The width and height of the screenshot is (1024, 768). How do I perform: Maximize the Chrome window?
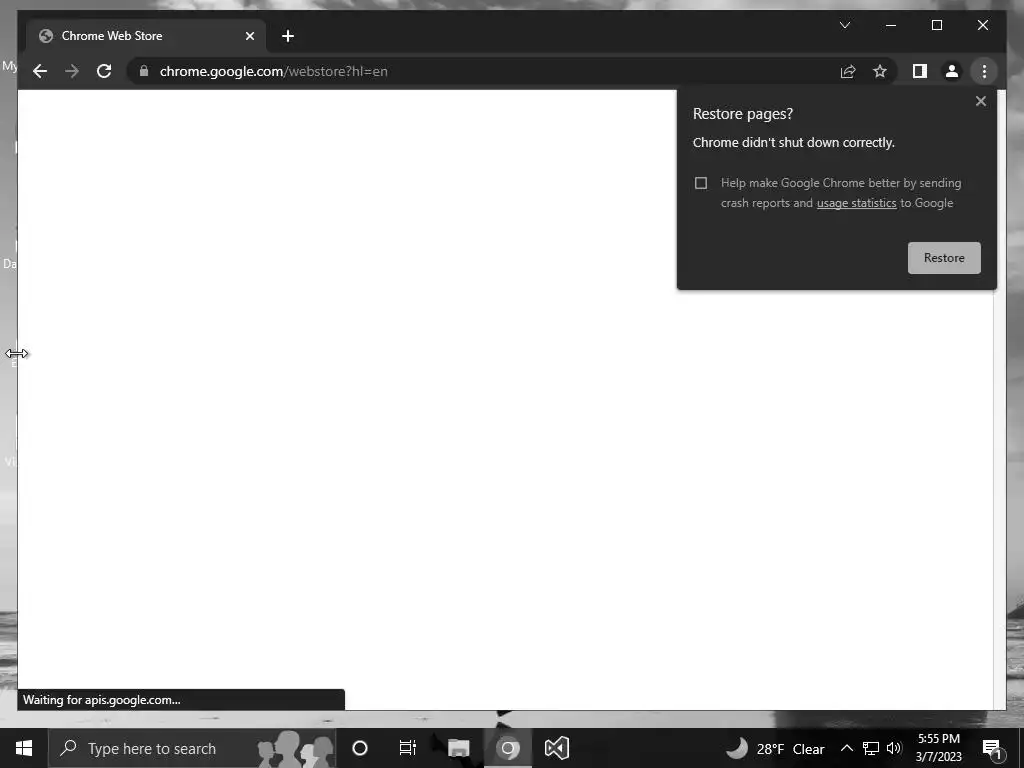click(x=936, y=25)
